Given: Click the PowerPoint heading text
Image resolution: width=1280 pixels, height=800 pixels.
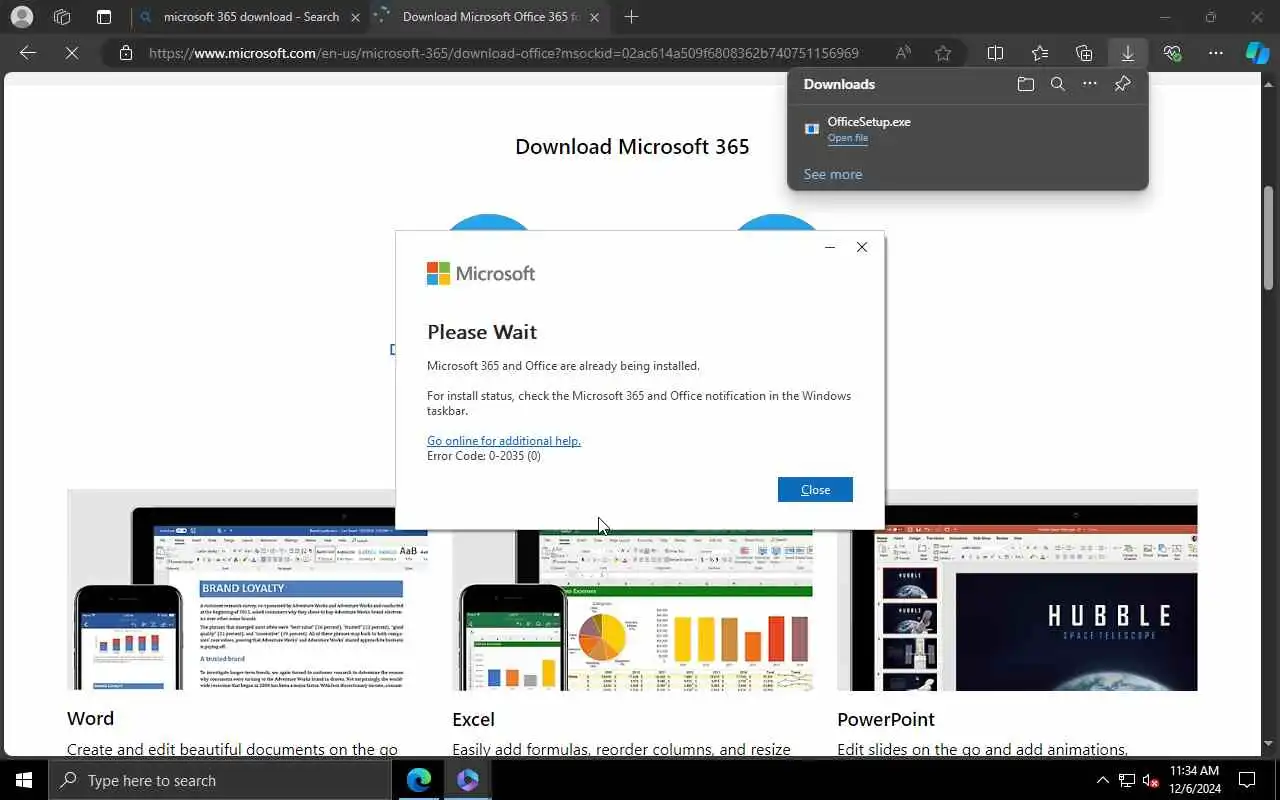Looking at the screenshot, I should [x=886, y=719].
